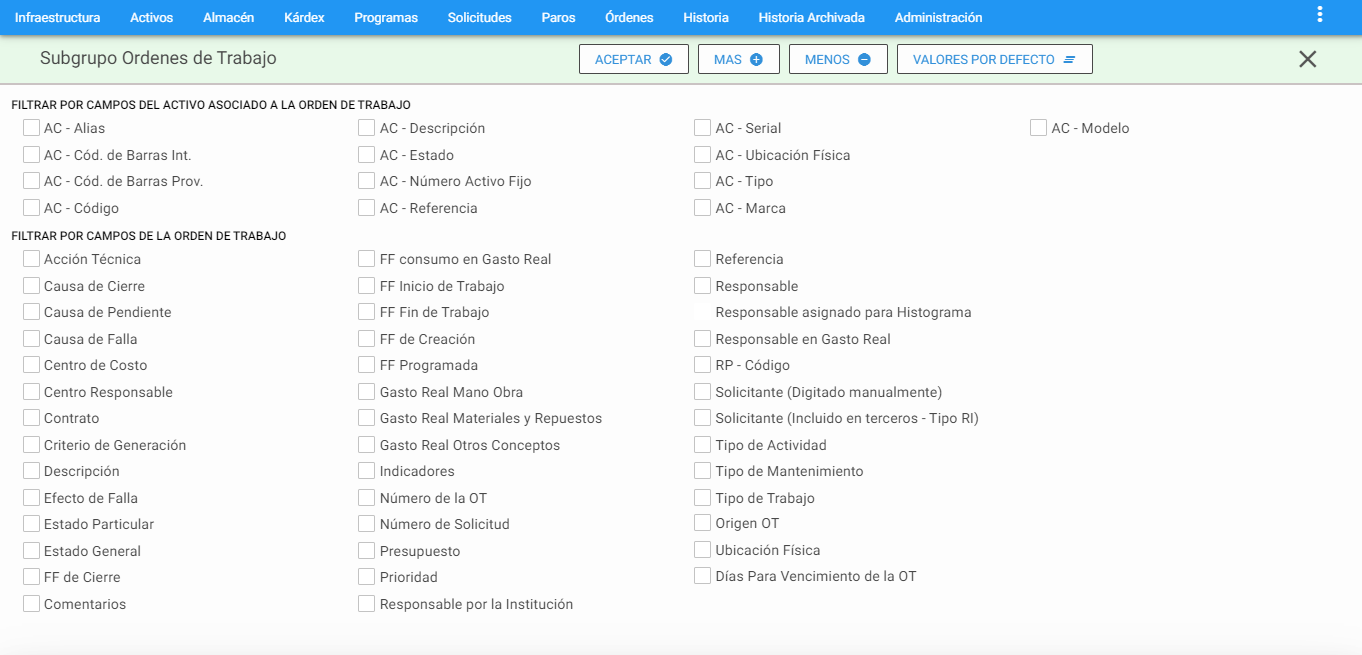Open the Infraestructura menu
The height and width of the screenshot is (655, 1362).
click(57, 17)
